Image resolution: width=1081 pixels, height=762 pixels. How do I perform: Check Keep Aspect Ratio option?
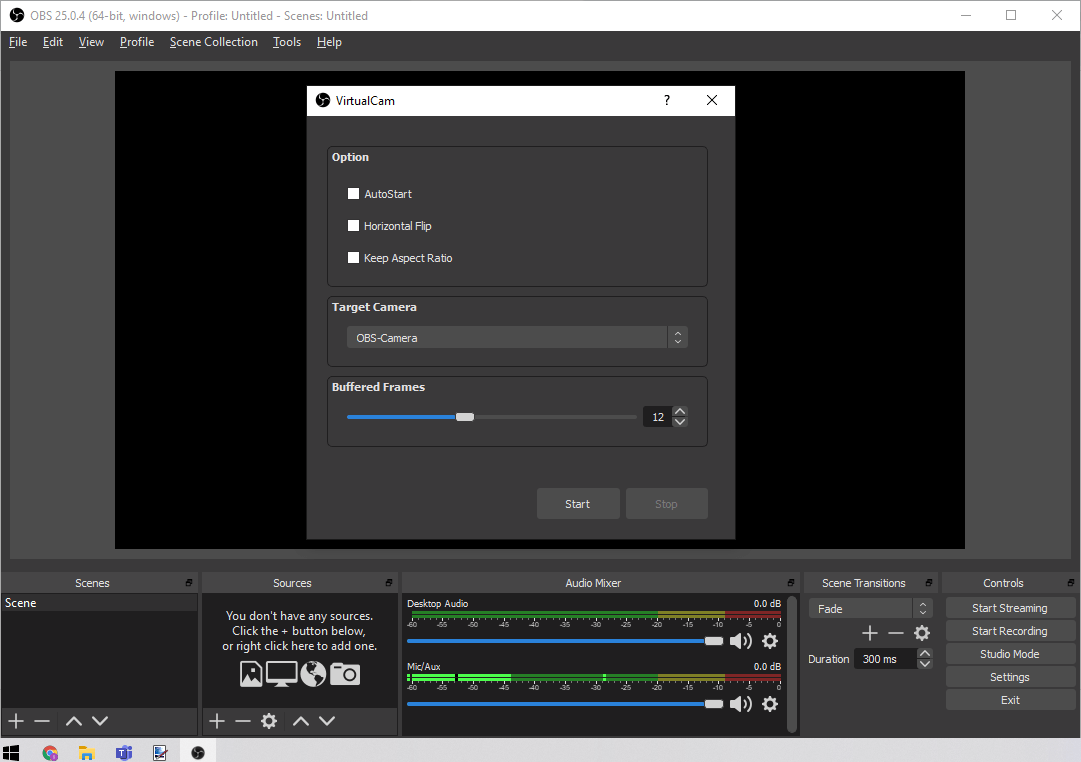click(x=353, y=258)
